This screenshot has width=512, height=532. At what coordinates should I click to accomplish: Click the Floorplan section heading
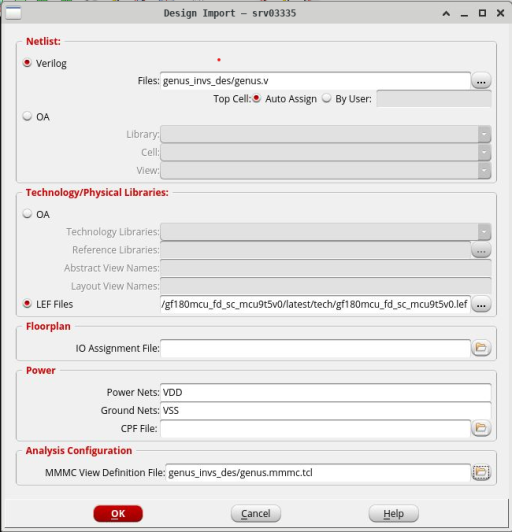48,326
